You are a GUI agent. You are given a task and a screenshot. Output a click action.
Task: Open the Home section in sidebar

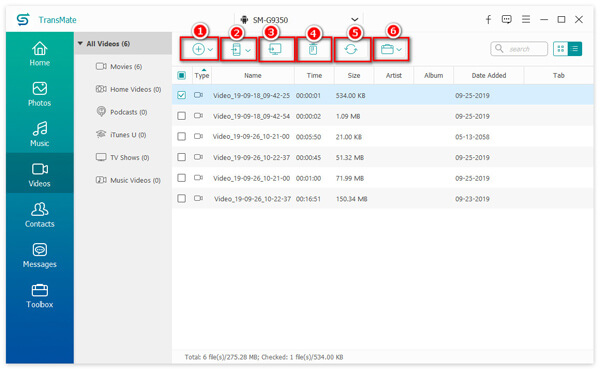(x=40, y=54)
